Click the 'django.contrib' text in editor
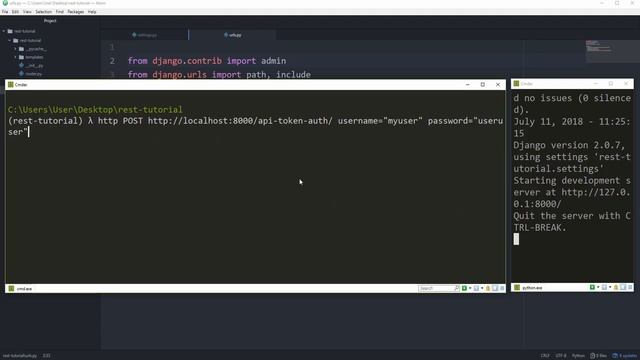The width and height of the screenshot is (640, 360). [187, 61]
